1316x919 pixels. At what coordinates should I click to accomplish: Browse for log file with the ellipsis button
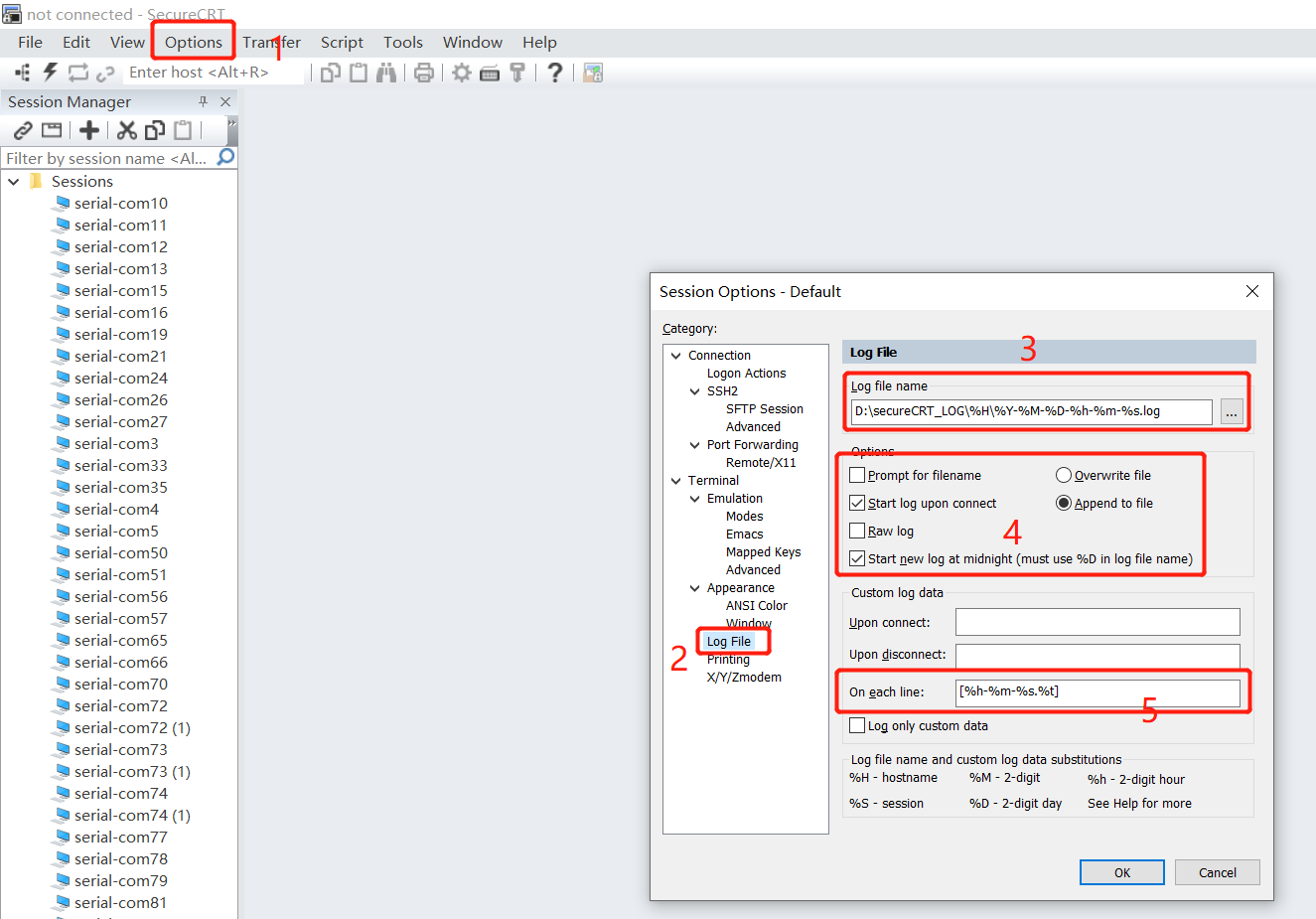tap(1232, 412)
